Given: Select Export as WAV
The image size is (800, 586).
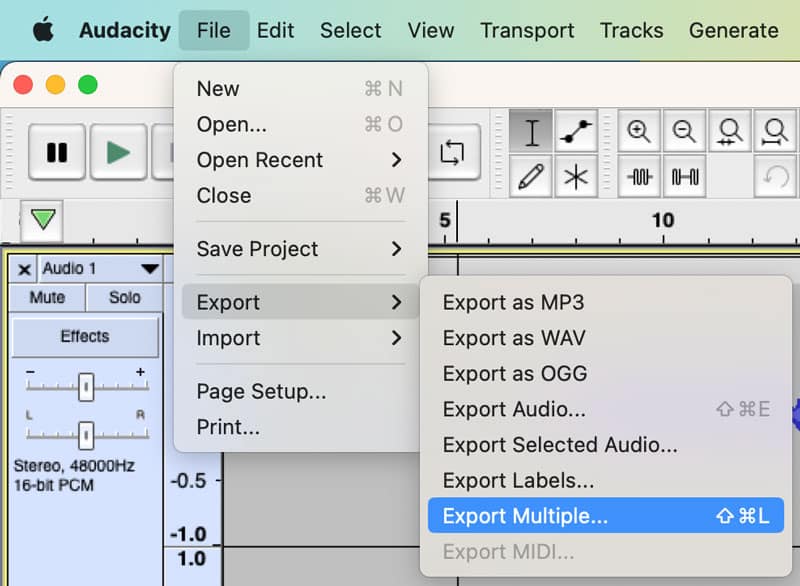Looking at the screenshot, I should tap(606, 338).
